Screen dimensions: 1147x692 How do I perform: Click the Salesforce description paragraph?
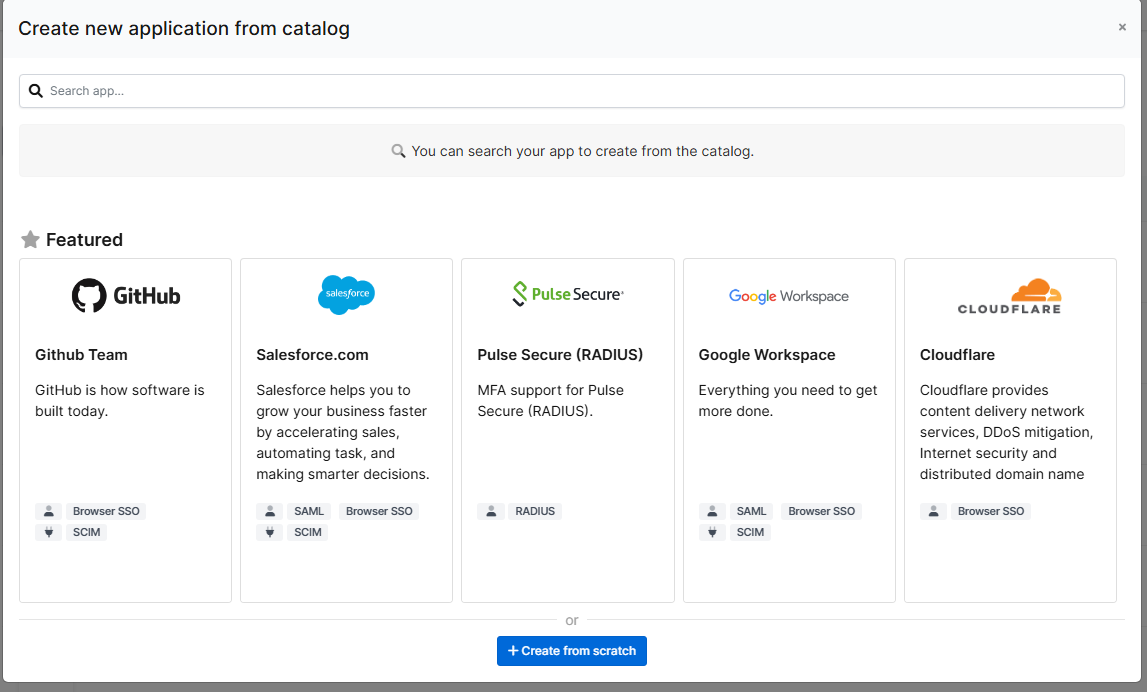click(x=343, y=432)
